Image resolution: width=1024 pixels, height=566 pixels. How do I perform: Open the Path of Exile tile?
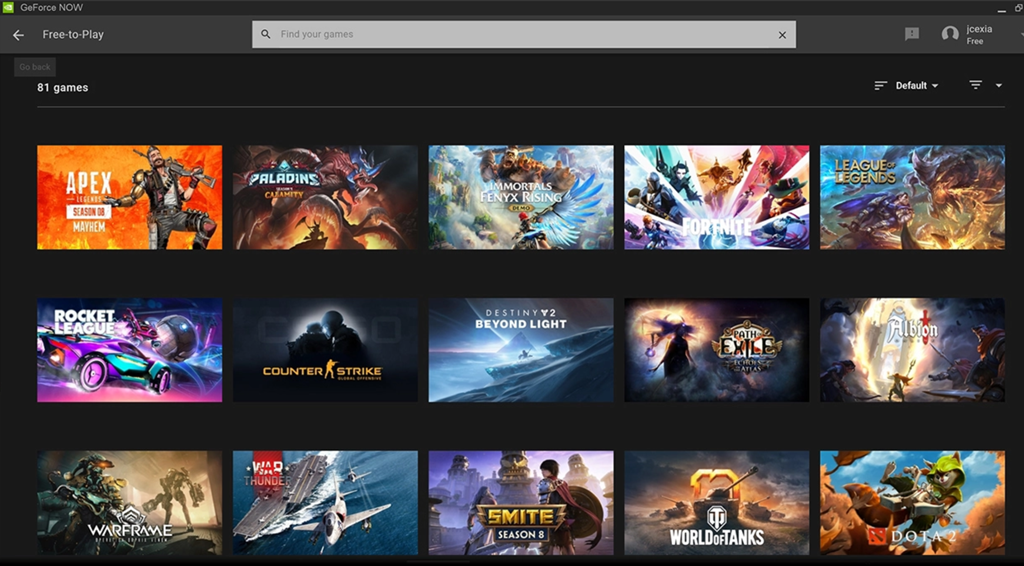coord(717,350)
